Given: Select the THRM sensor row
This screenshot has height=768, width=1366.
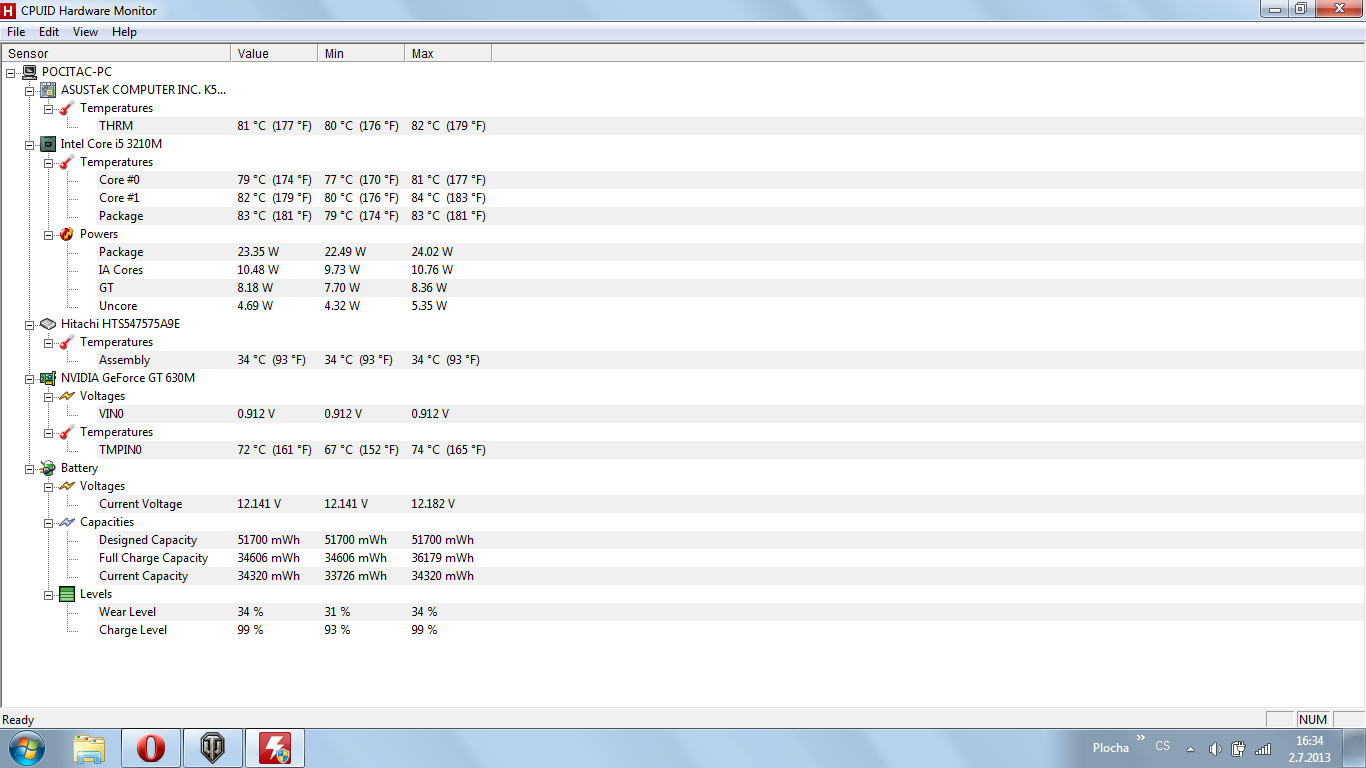Looking at the screenshot, I should tap(683, 126).
